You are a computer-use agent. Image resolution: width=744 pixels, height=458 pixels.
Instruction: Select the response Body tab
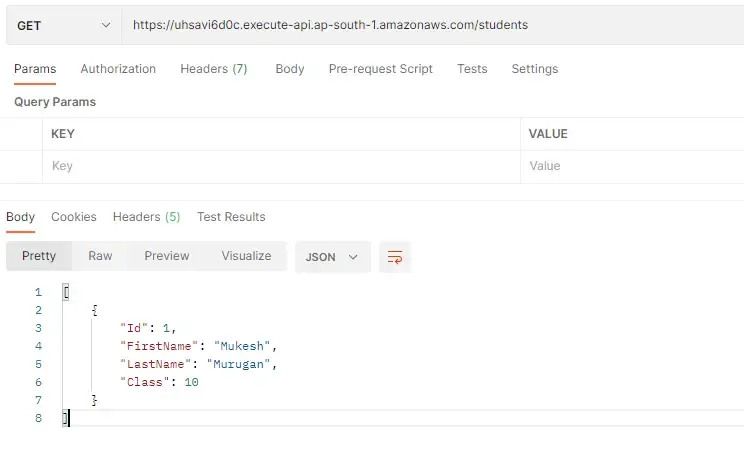[x=20, y=217]
